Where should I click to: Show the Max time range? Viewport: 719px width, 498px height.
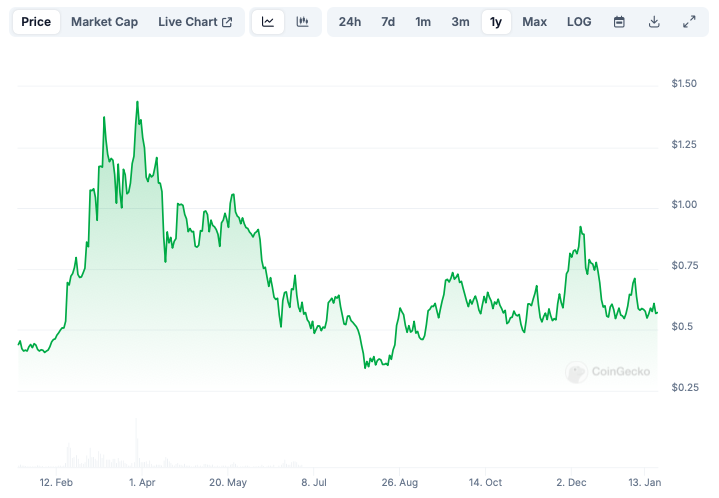pyautogui.click(x=535, y=22)
